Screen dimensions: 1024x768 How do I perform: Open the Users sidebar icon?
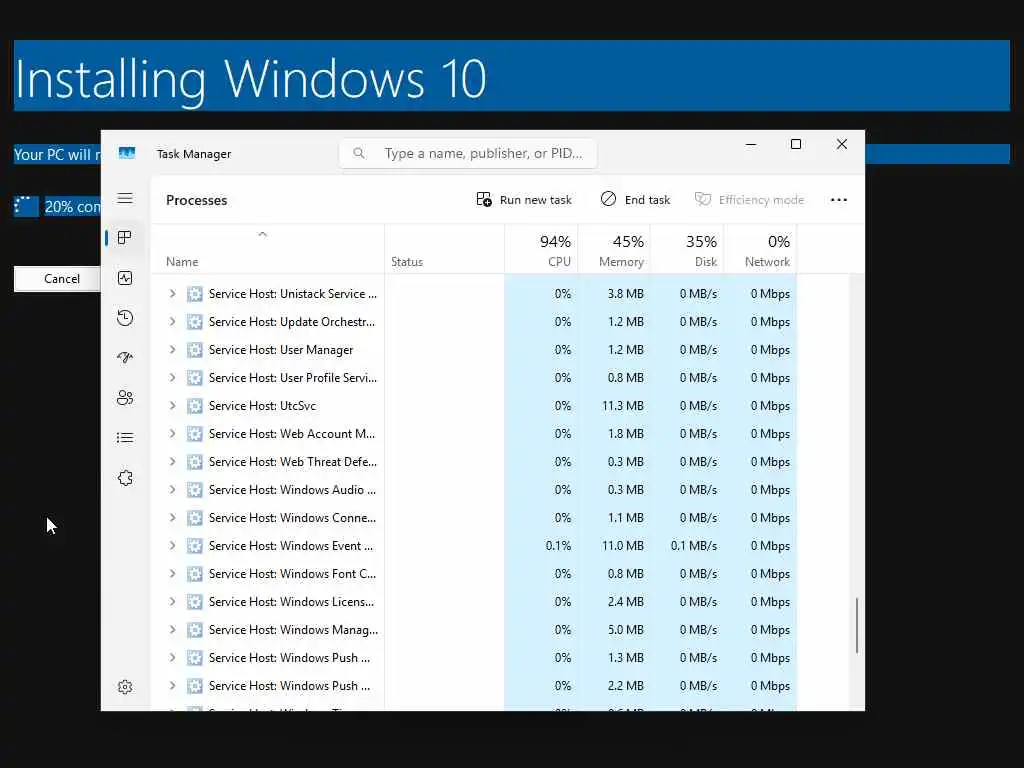[125, 398]
